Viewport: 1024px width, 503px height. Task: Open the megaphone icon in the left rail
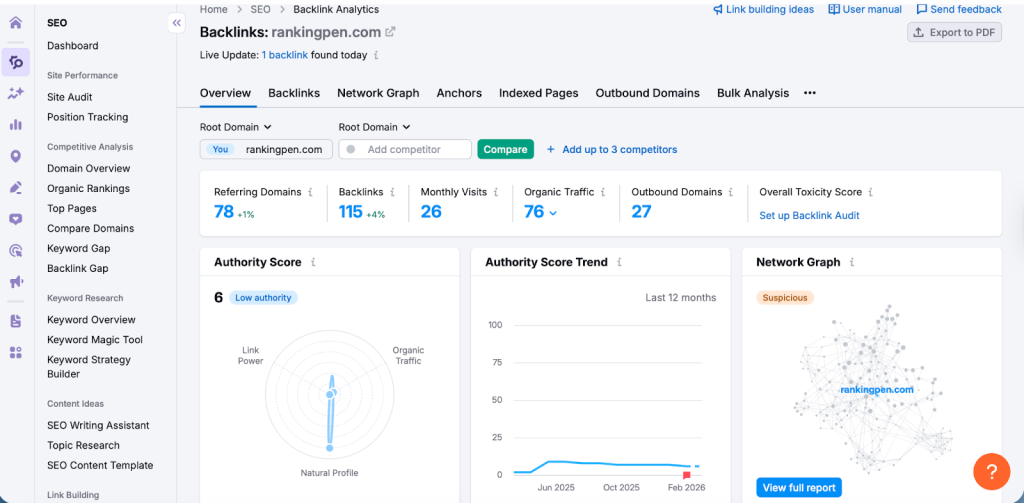click(15, 283)
